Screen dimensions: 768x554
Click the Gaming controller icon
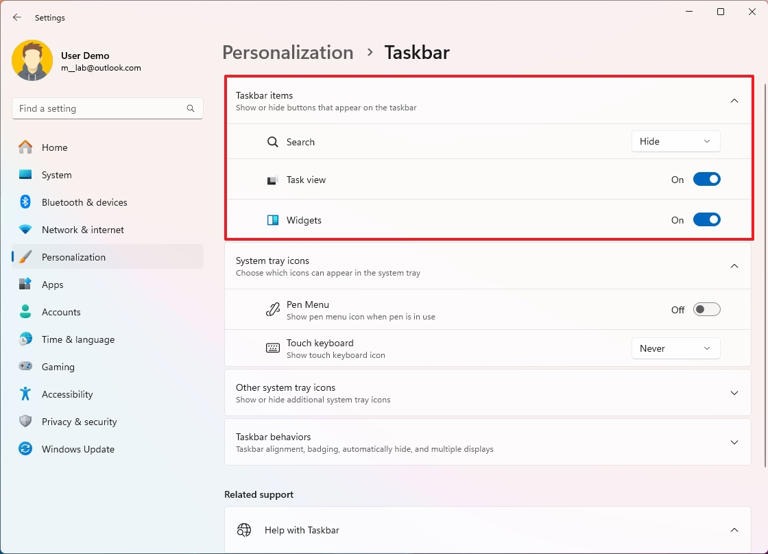25,366
